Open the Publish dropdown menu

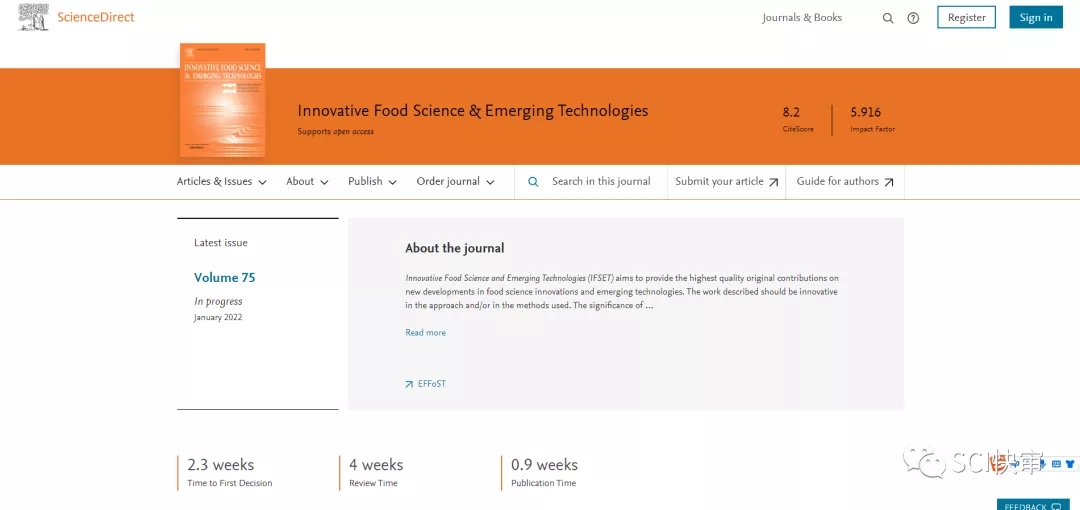[372, 182]
